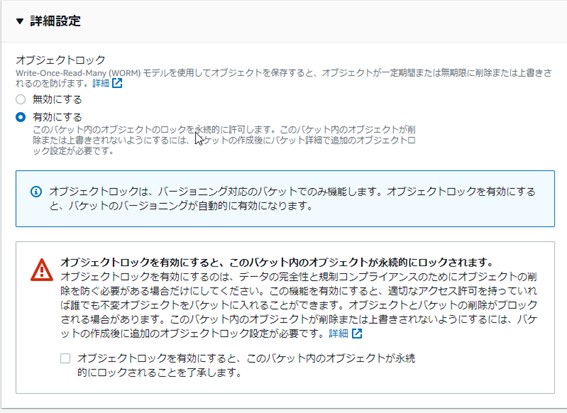Click the blue notice text about バージョニング
The image size is (567, 413).
[x=292, y=199]
